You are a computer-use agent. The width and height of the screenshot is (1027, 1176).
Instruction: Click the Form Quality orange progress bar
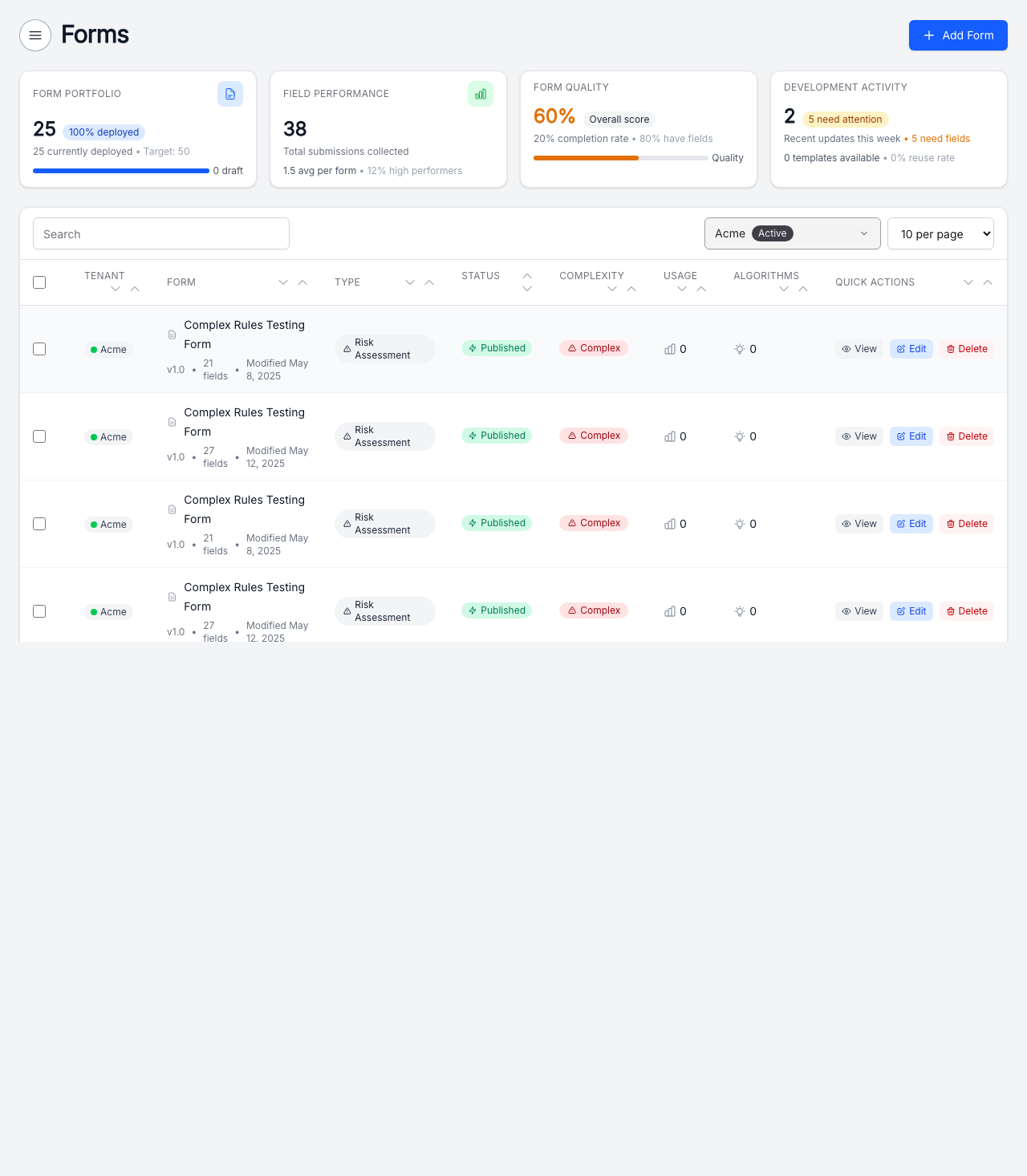[586, 158]
